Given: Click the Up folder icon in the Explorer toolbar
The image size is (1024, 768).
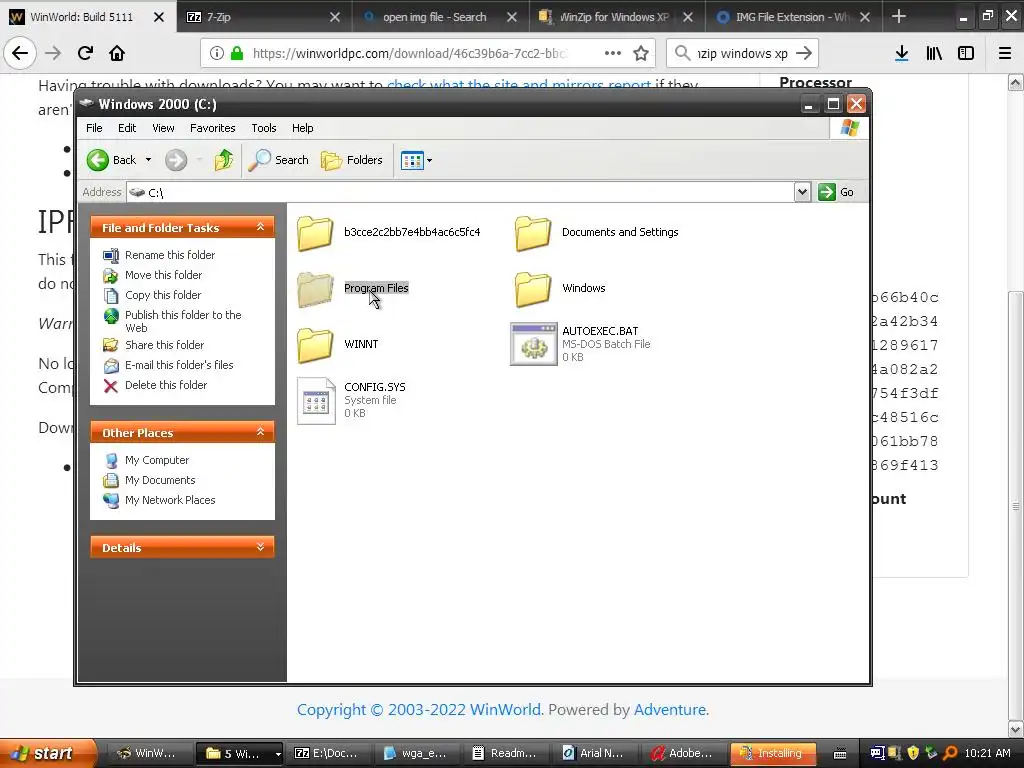Looking at the screenshot, I should click(224, 160).
